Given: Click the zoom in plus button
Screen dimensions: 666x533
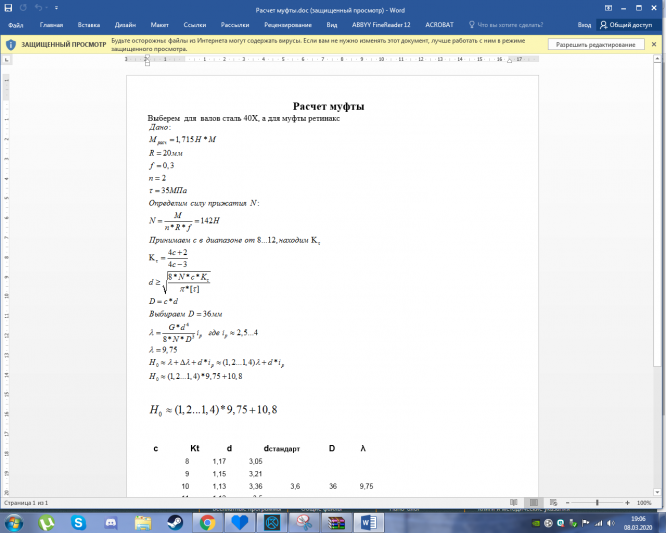Looking at the screenshot, I should pos(627,503).
